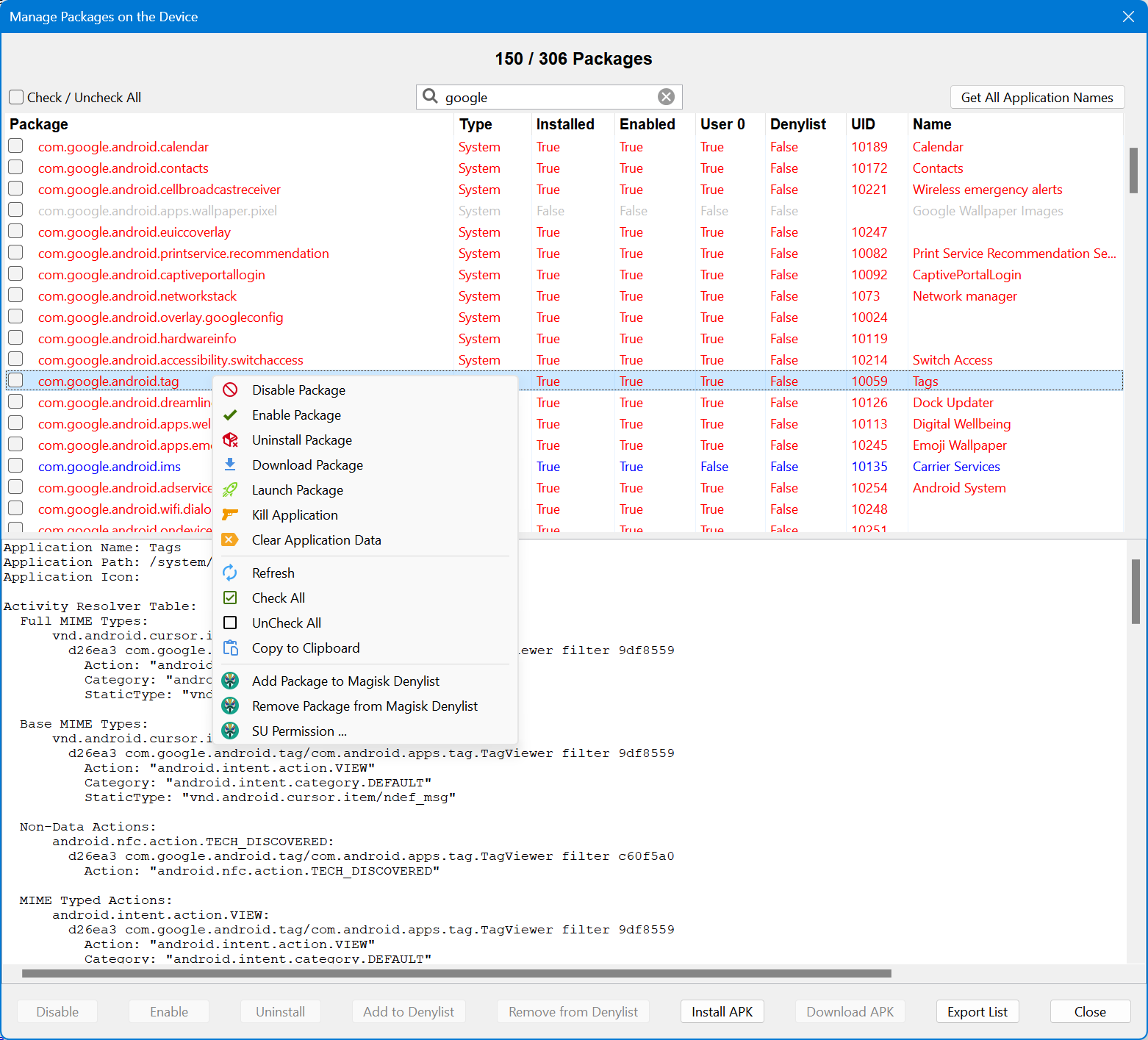Click the blue Download Package arrow icon

click(x=230, y=465)
